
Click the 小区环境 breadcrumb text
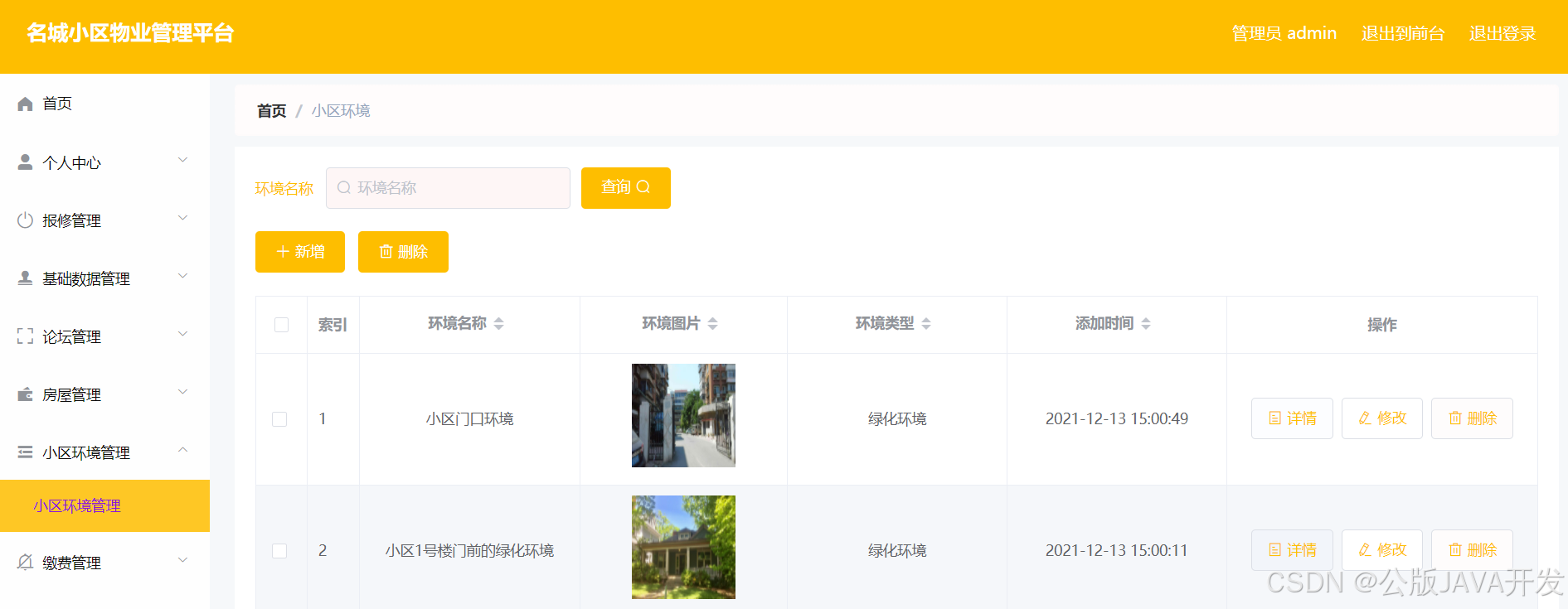point(341,111)
